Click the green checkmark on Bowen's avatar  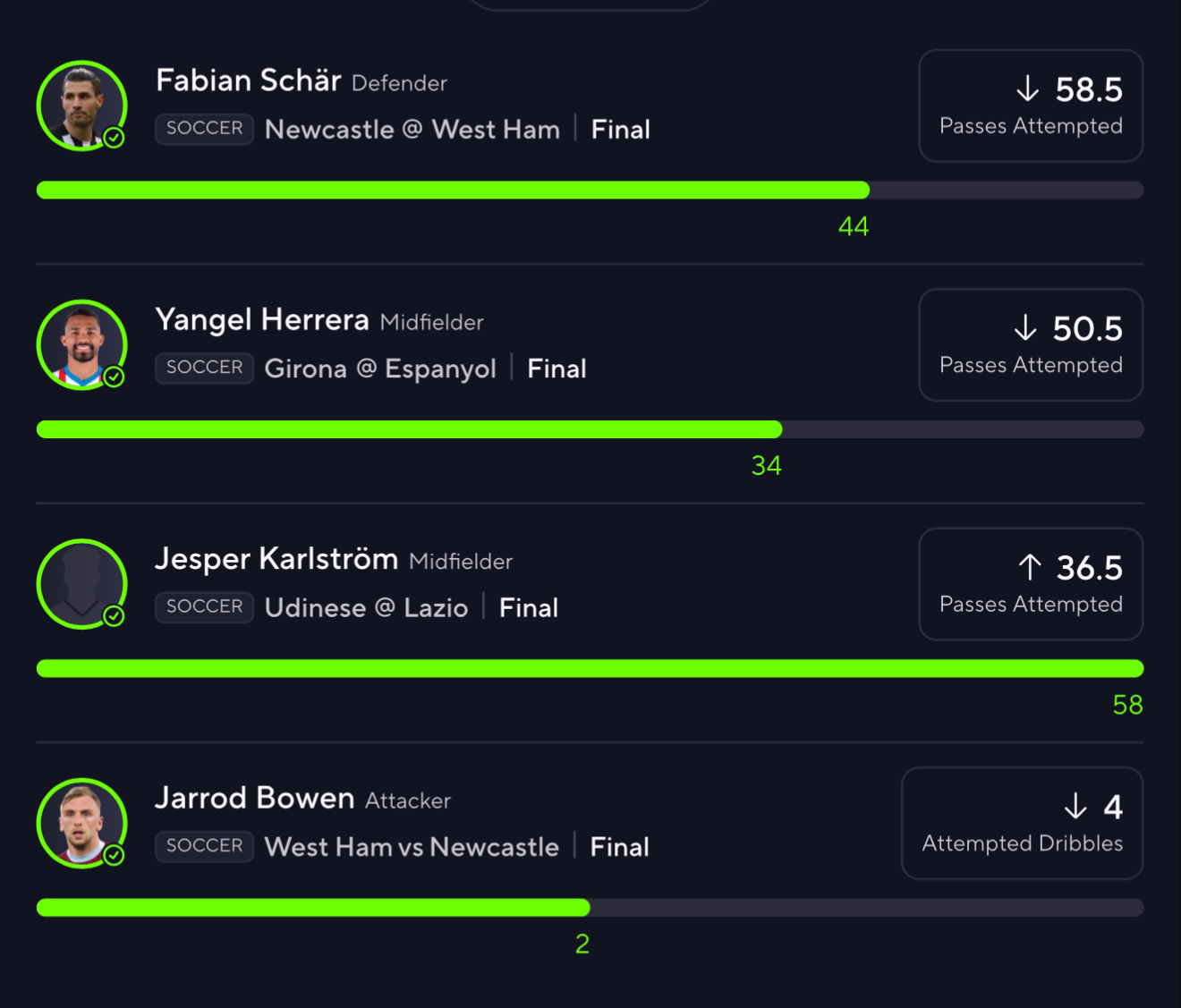click(x=114, y=855)
